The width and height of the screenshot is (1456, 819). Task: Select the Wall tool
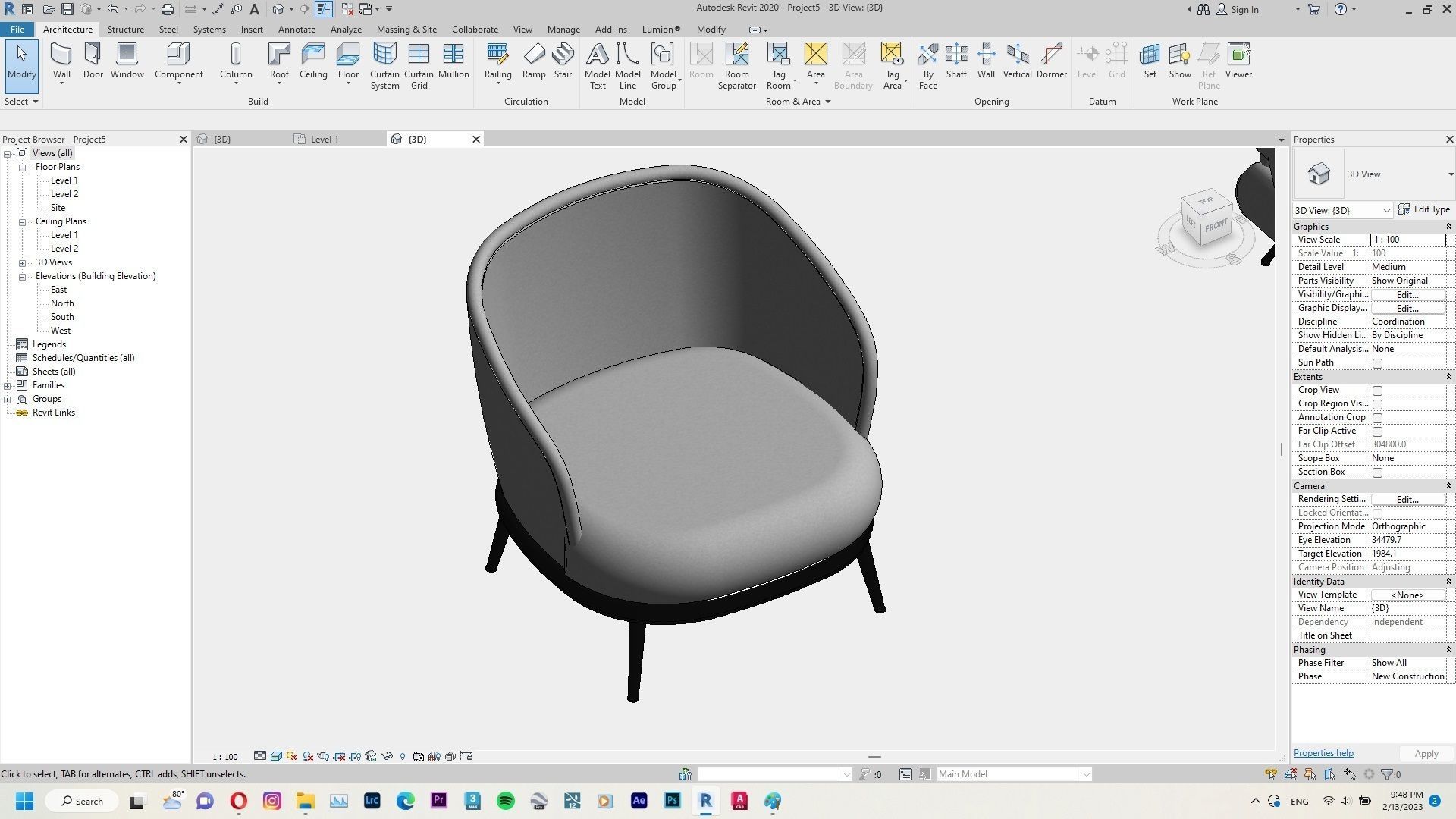pos(61,61)
